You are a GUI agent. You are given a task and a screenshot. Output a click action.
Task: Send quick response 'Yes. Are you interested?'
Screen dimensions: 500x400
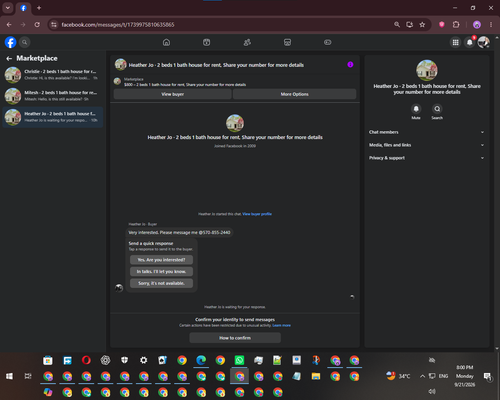pos(161,260)
